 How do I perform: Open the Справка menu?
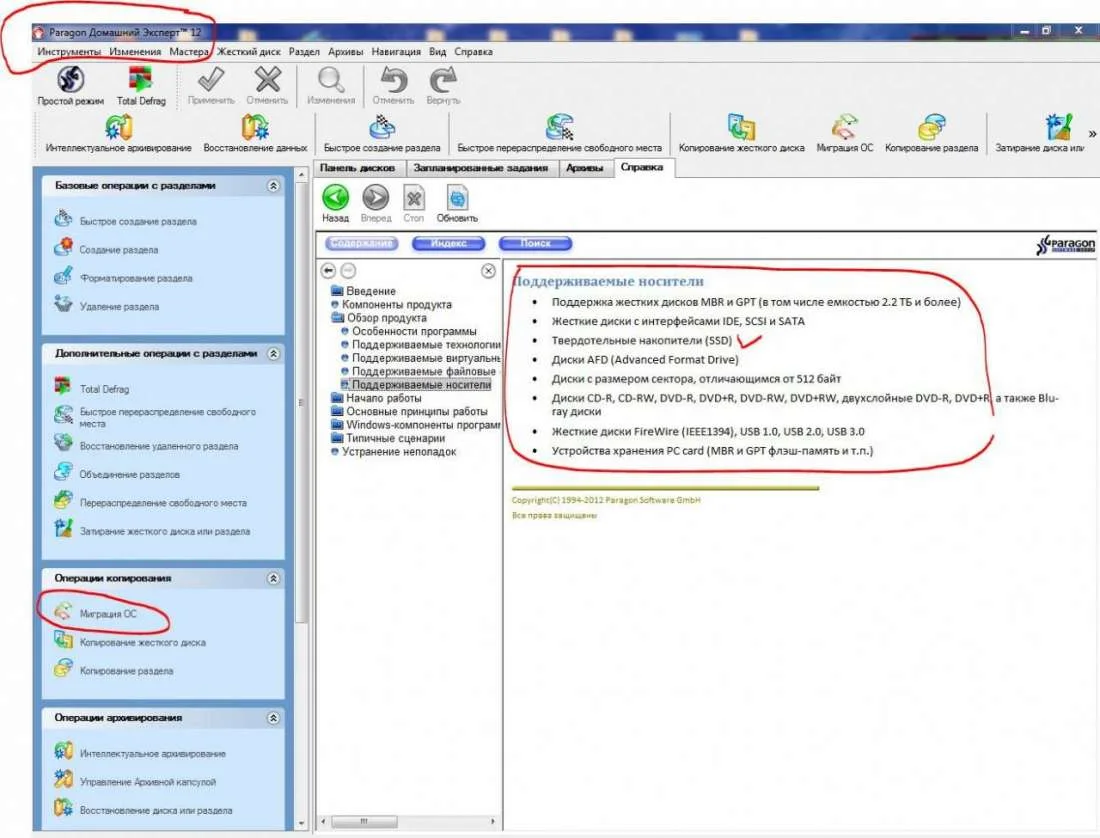(x=473, y=51)
